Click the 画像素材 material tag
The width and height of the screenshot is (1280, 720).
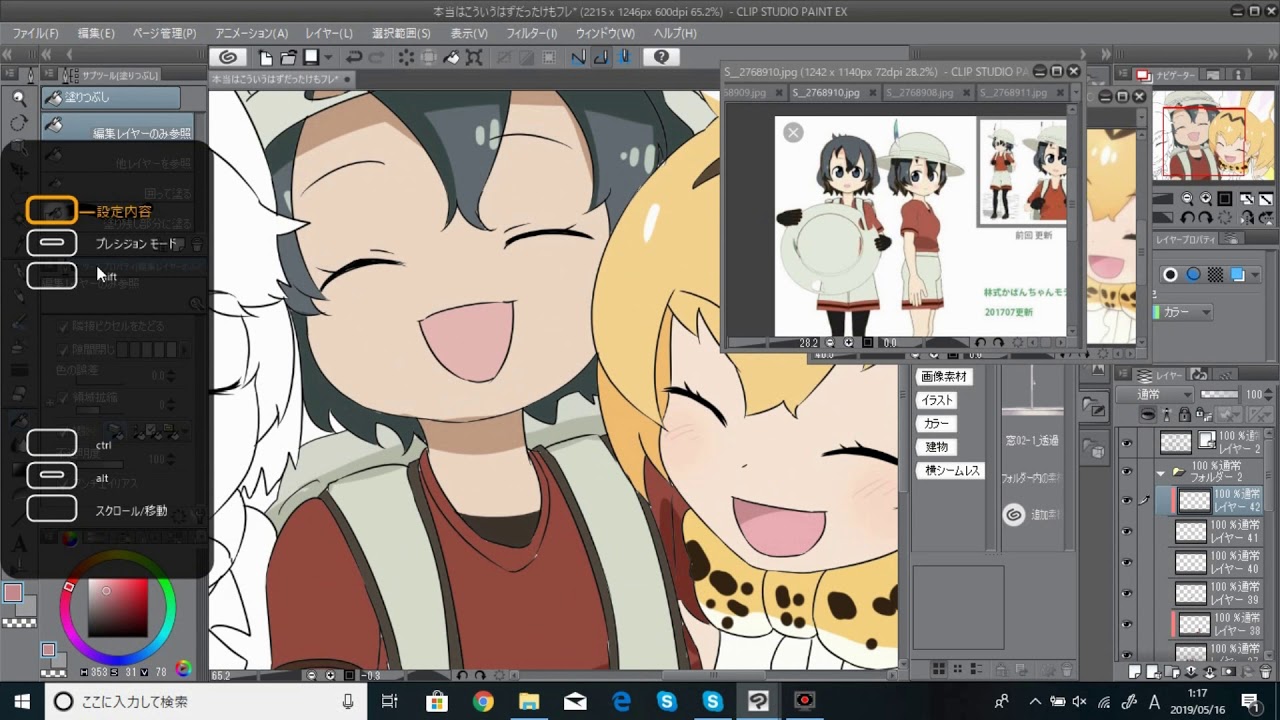(x=944, y=377)
